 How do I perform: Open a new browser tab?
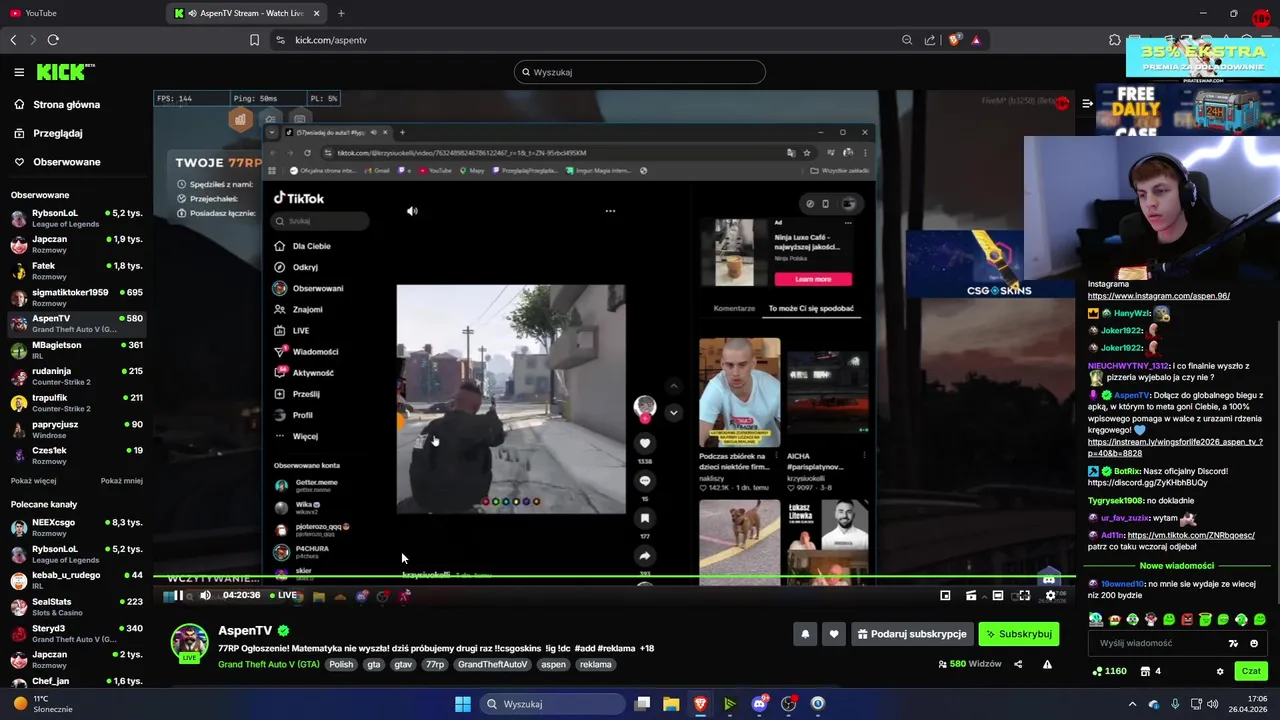(341, 13)
